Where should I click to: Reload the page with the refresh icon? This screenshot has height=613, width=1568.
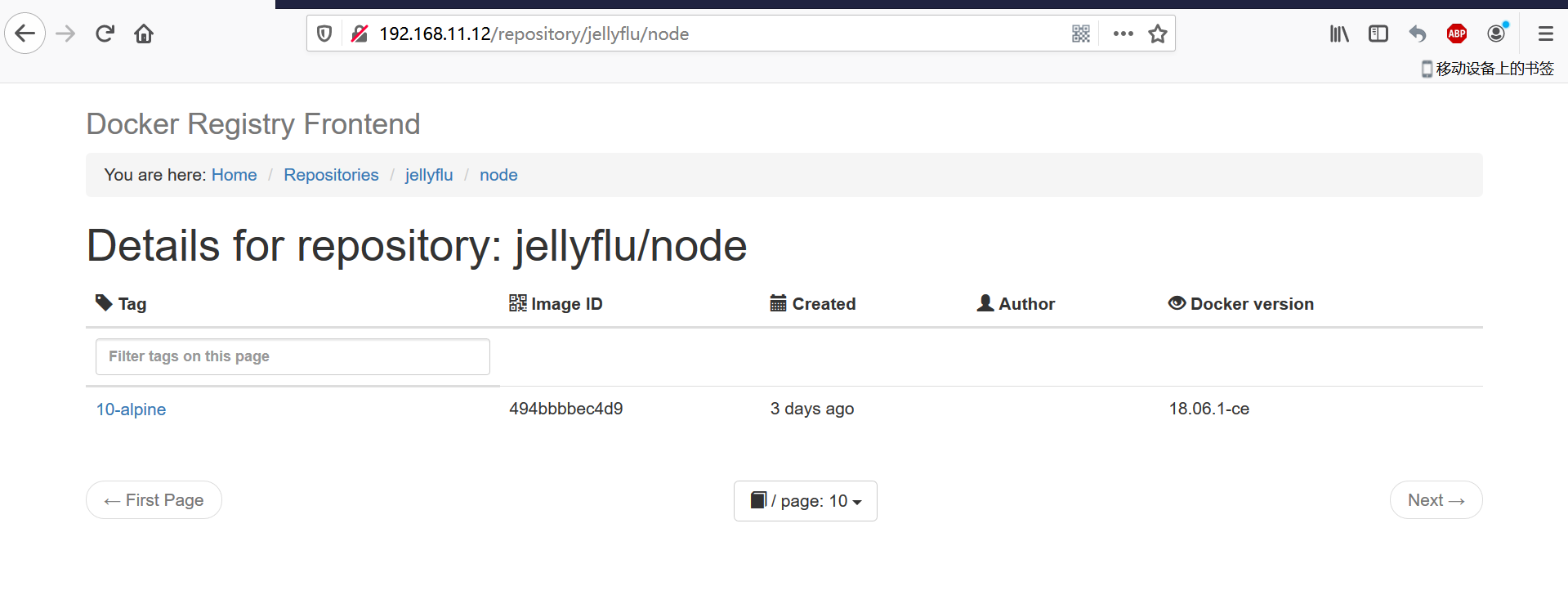[x=105, y=34]
